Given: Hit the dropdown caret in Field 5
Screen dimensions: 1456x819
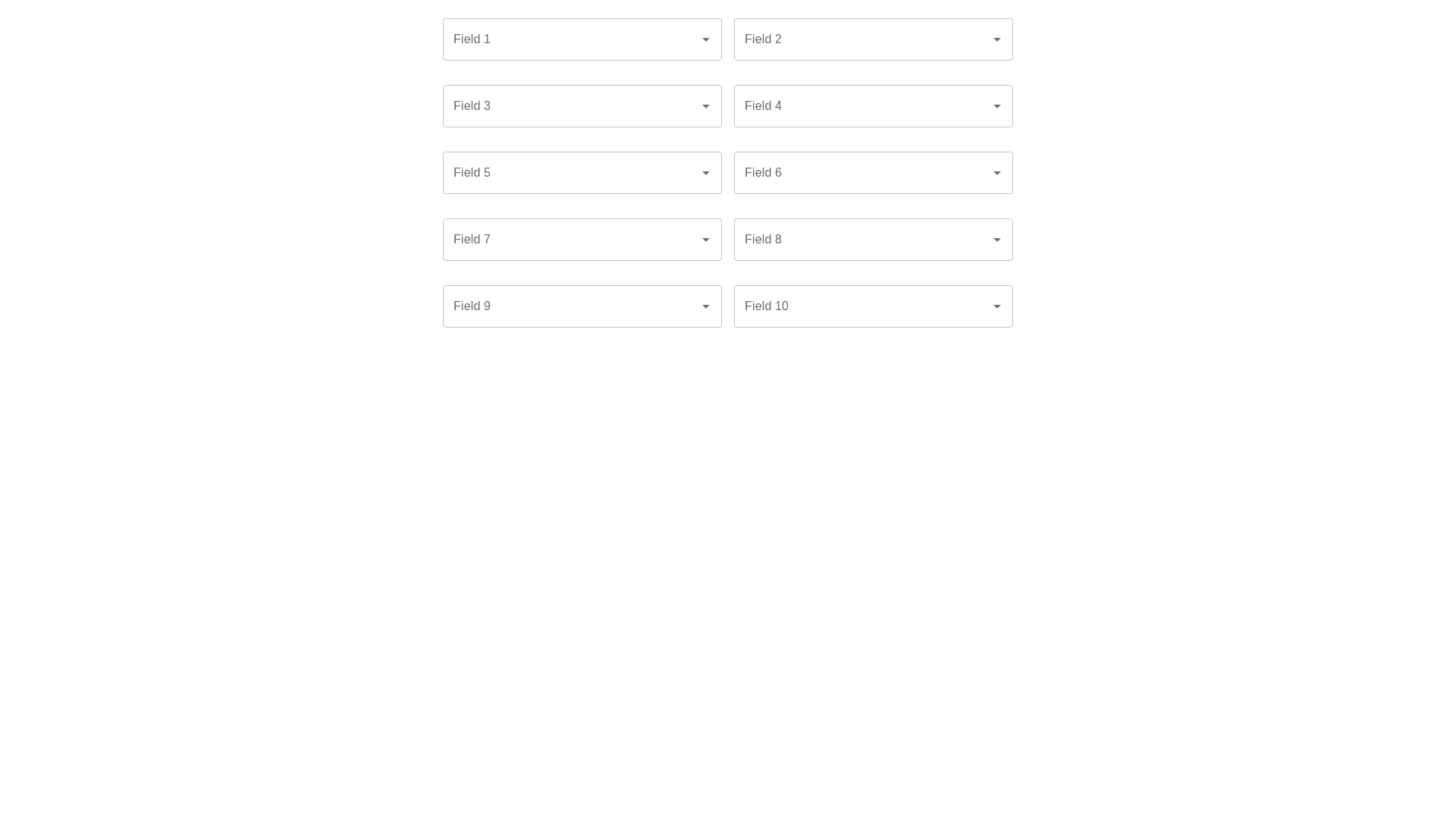Looking at the screenshot, I should coord(706,173).
